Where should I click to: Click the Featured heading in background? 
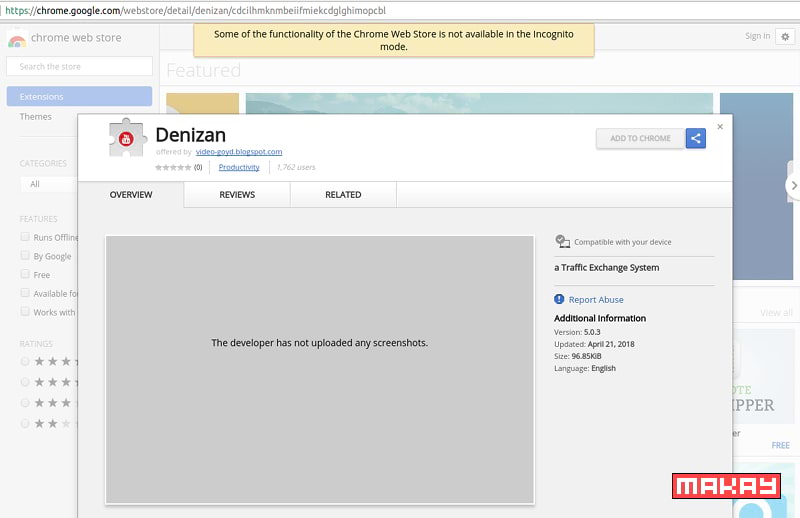[x=204, y=70]
